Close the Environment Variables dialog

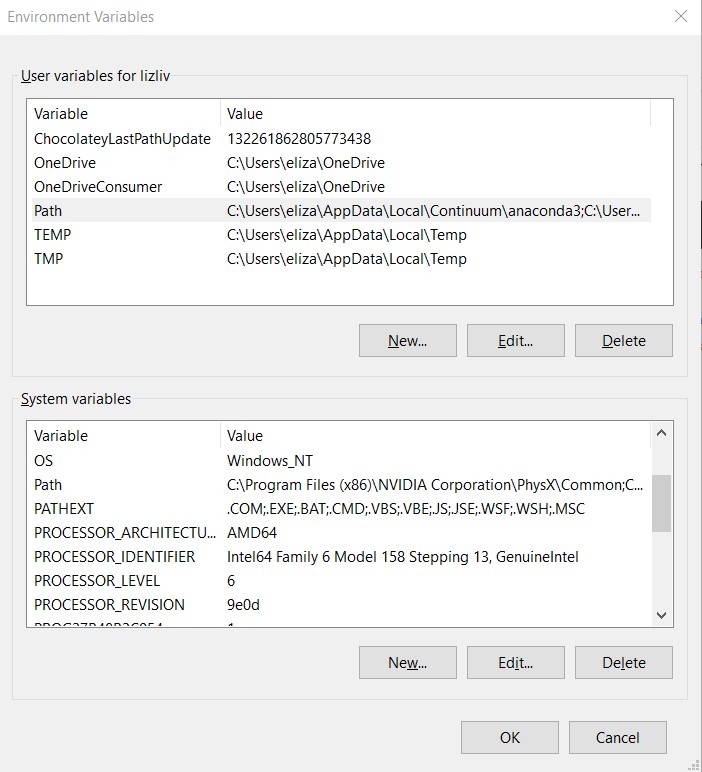pyautogui.click(x=681, y=17)
